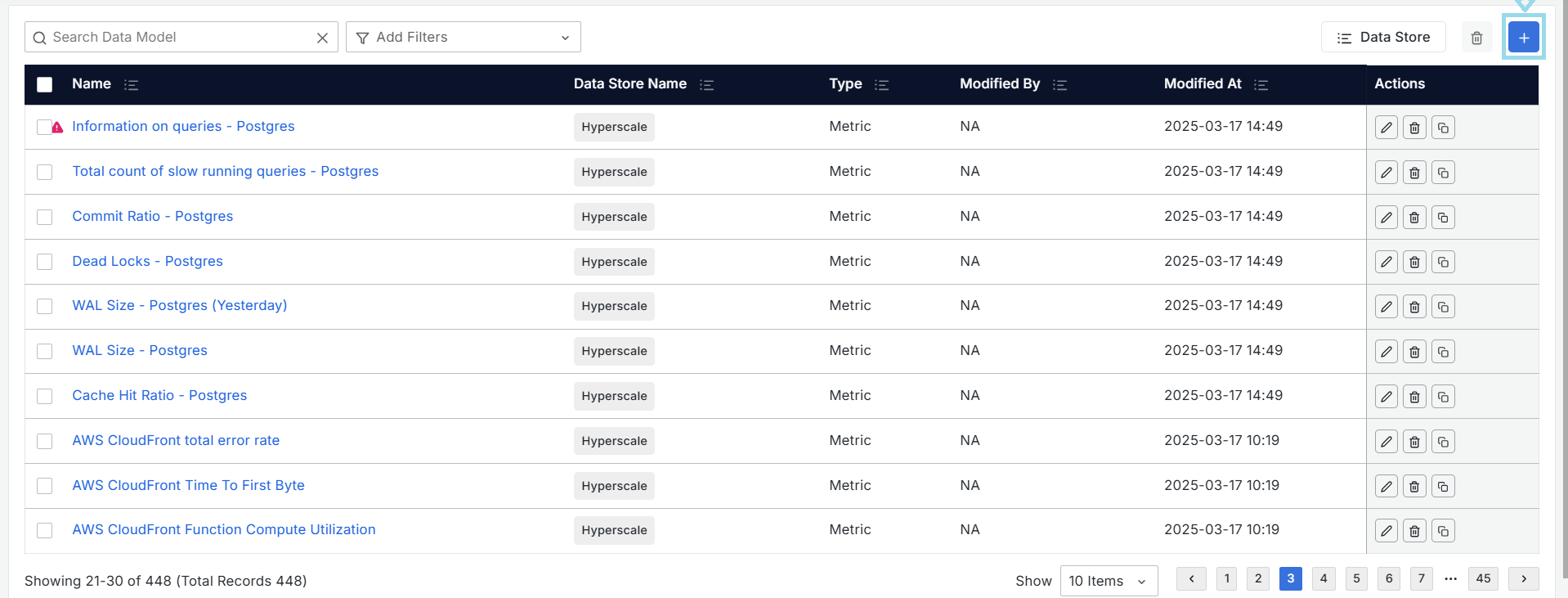Clear the Search Data Model field

322,38
